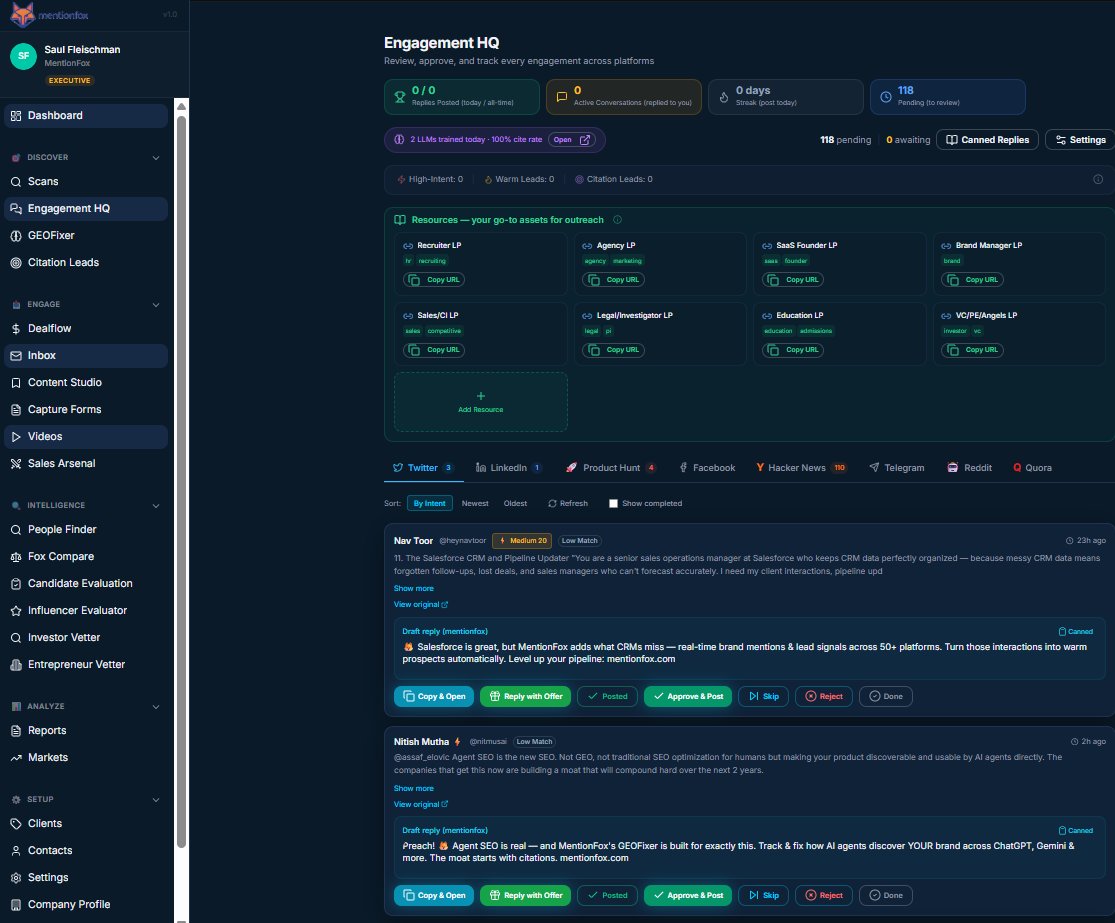The height and width of the screenshot is (923, 1115).
Task: Click Canned label on Nav Toor draft
Action: pyautogui.click(x=1076, y=632)
